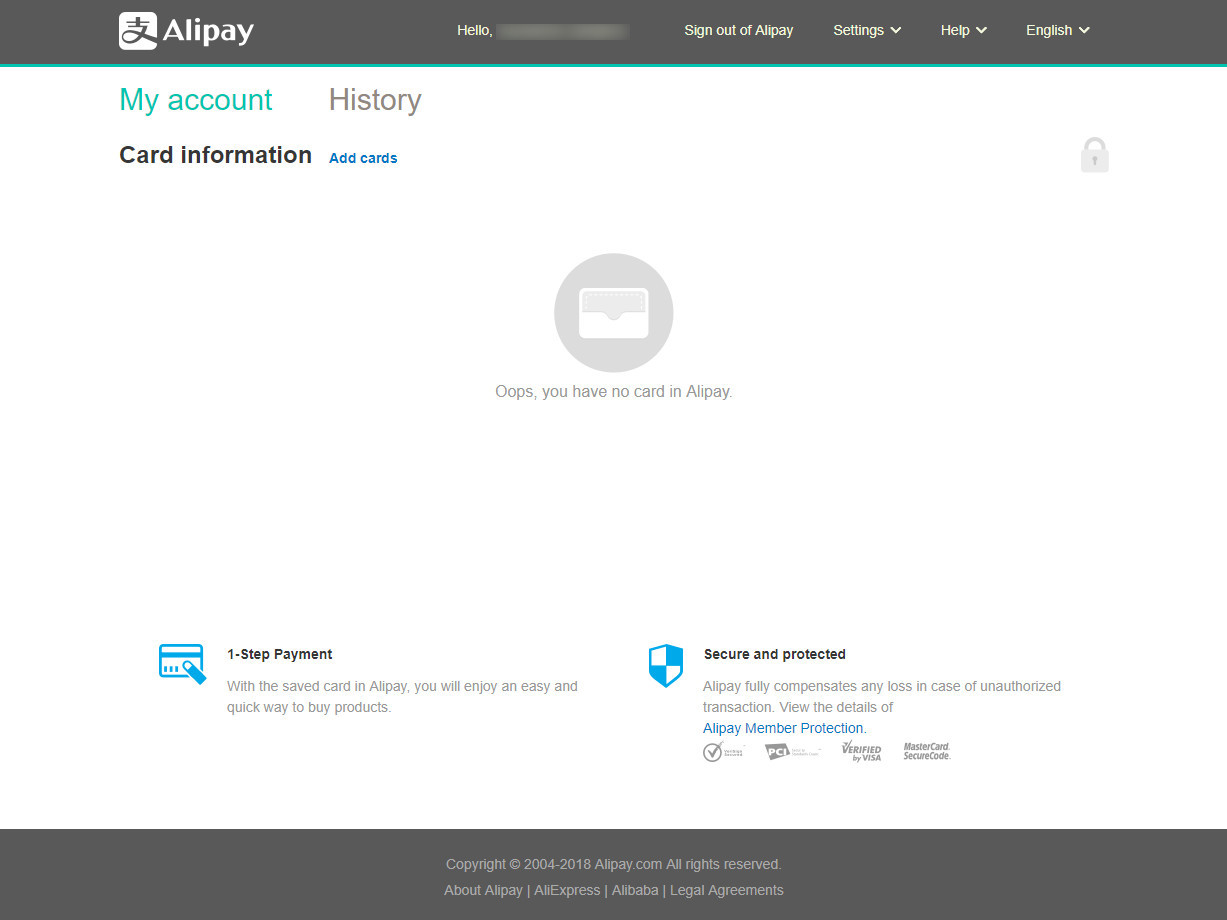Sign out of Alipay
Screen dimensions: 1227x920
(738, 30)
